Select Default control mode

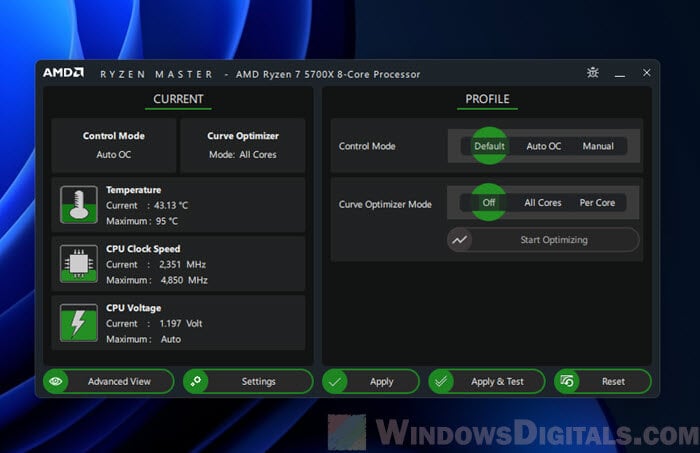pos(489,146)
